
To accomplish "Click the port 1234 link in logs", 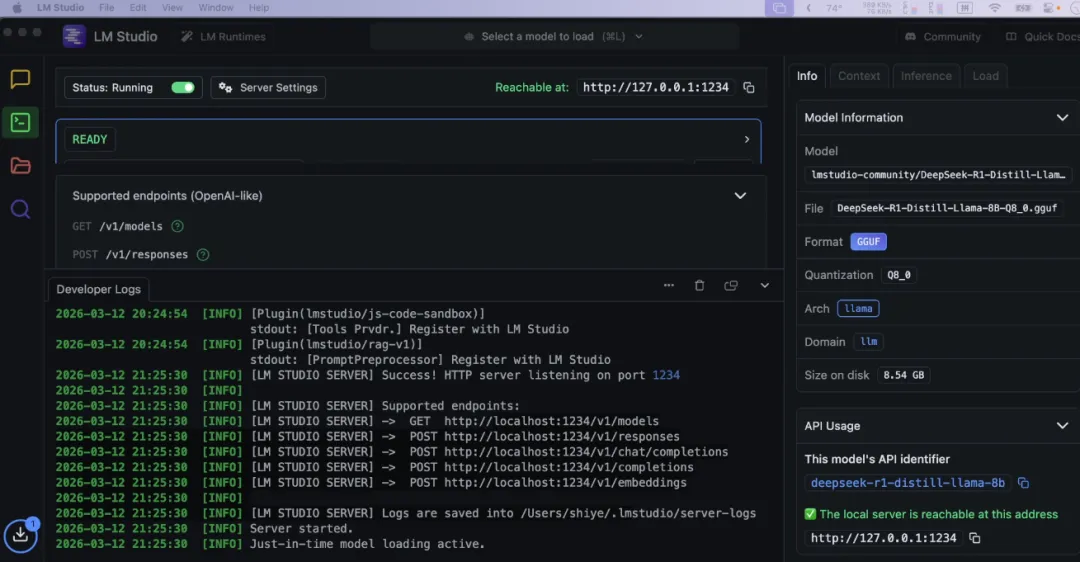I will (x=665, y=375).
